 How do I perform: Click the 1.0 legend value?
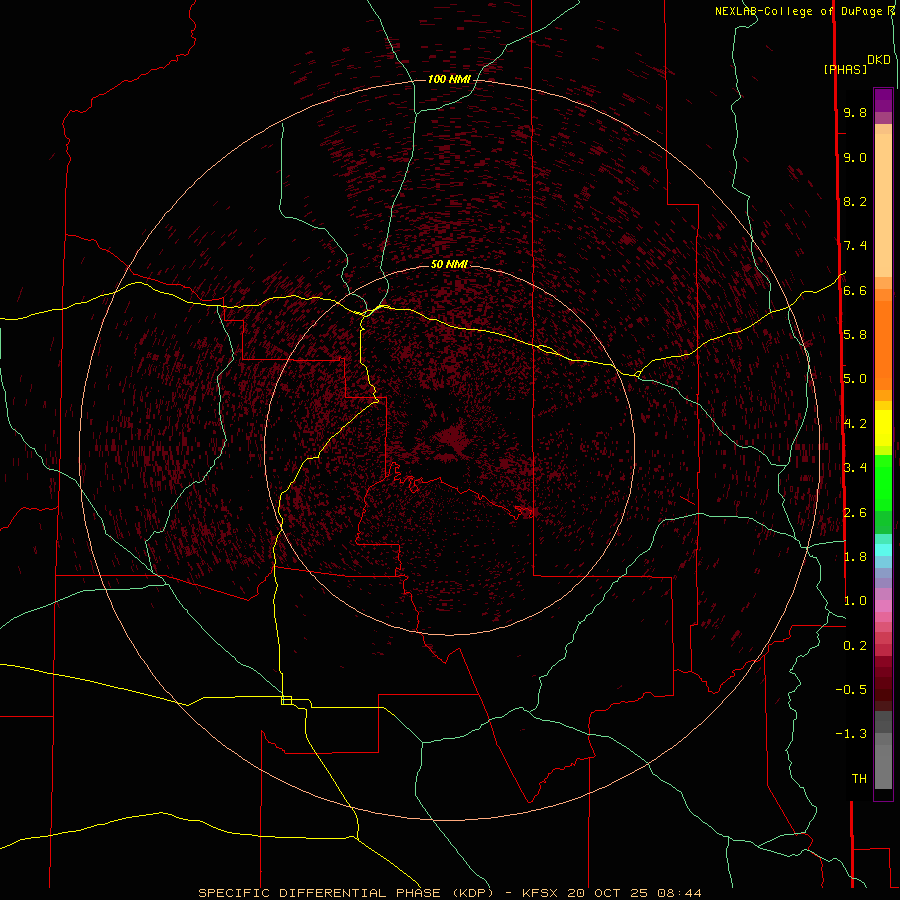pyautogui.click(x=855, y=600)
